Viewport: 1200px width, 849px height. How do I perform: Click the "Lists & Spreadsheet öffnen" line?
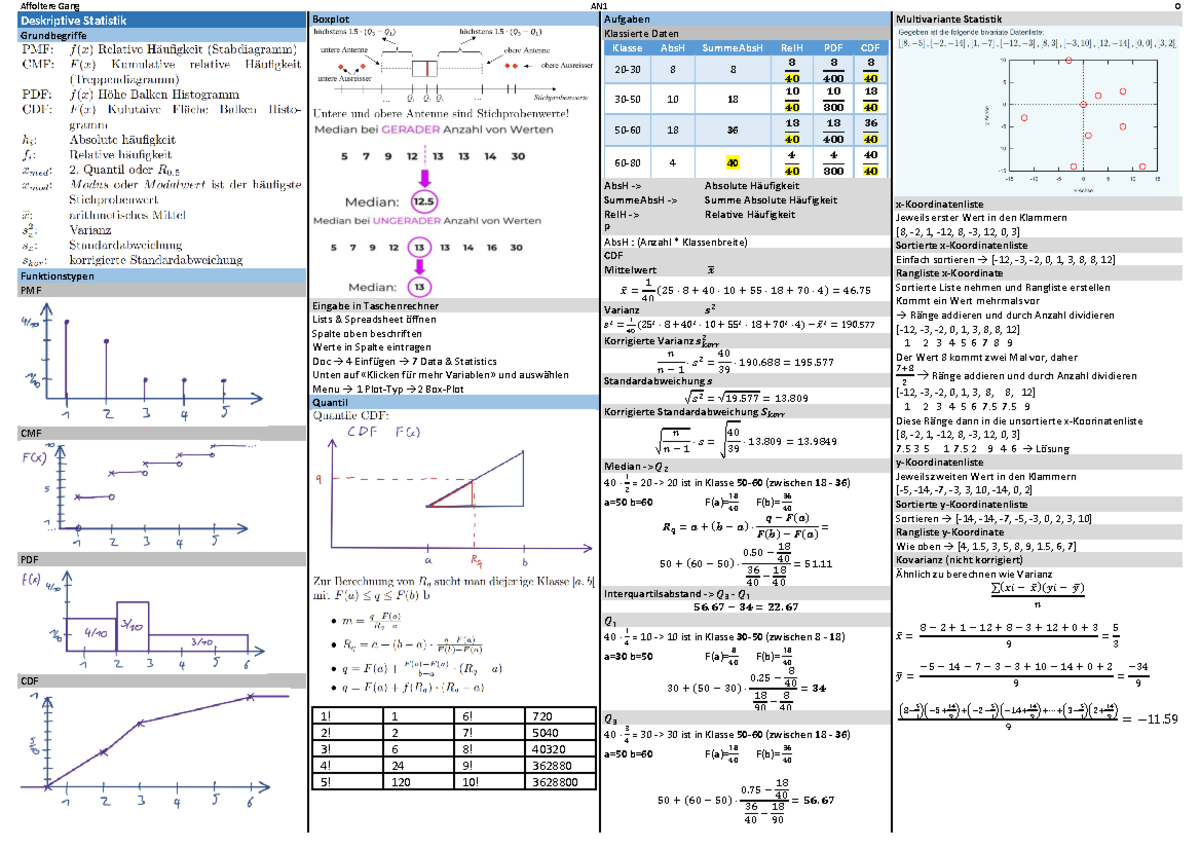[x=372, y=319]
